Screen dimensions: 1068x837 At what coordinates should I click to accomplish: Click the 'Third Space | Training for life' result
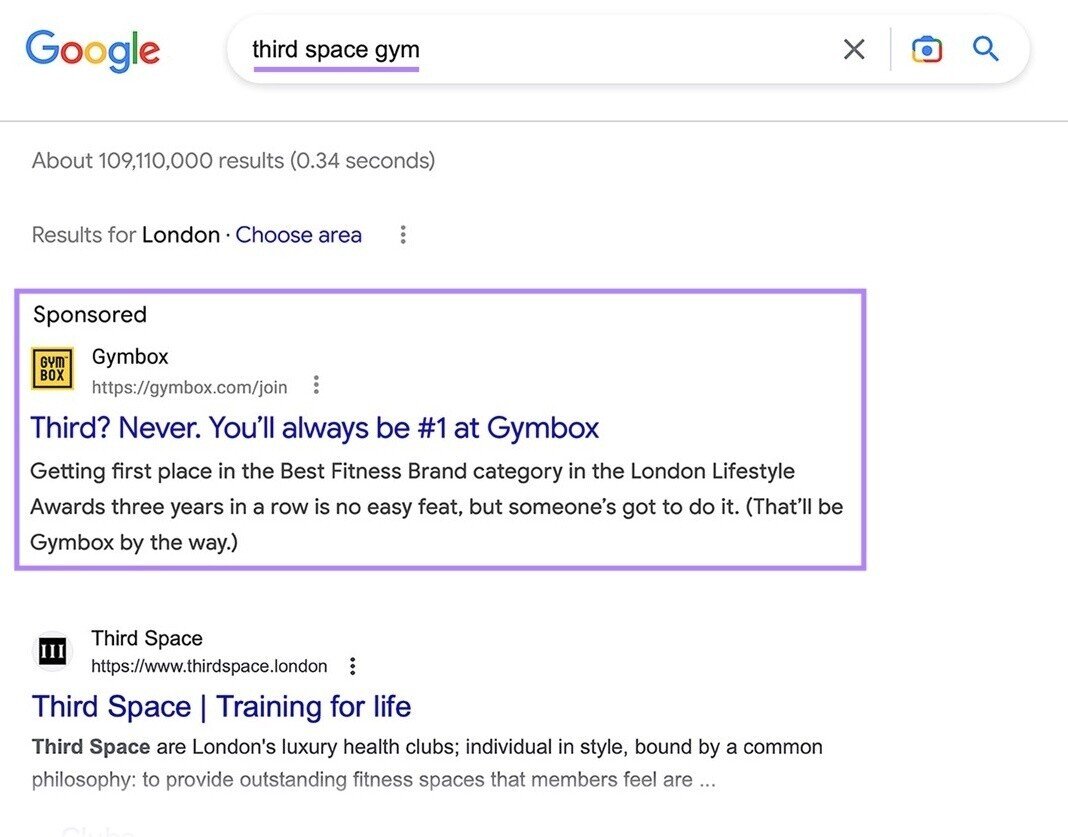pos(221,706)
